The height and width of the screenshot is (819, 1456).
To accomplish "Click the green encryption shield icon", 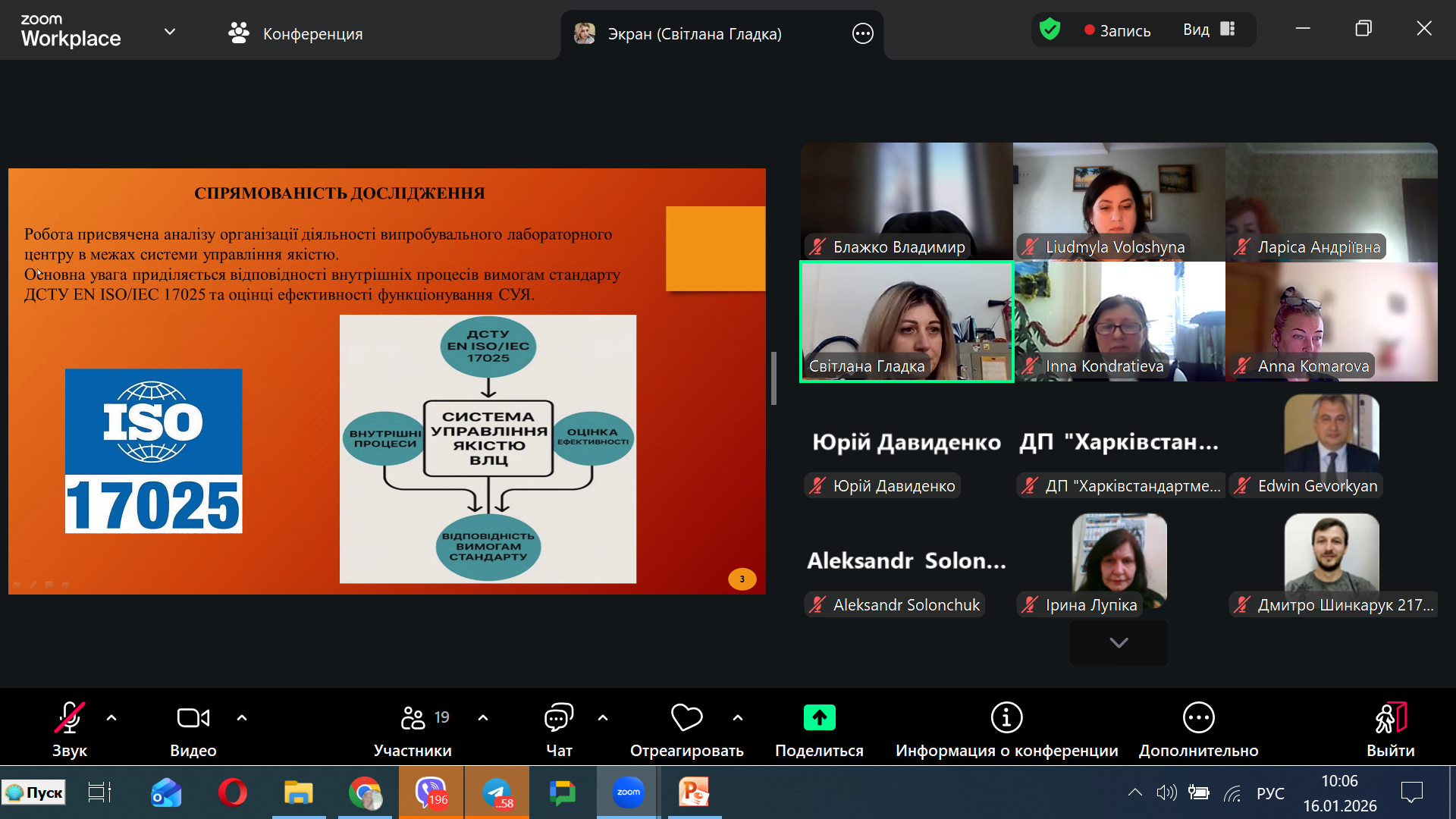I will (x=1050, y=30).
